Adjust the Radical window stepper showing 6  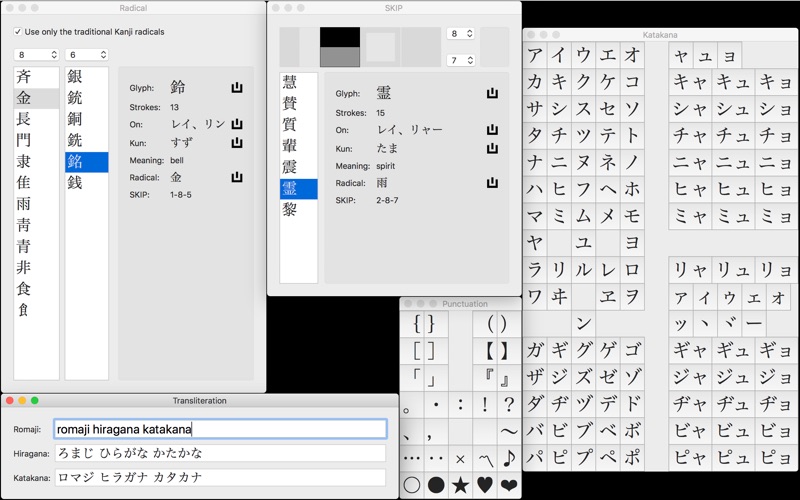click(87, 55)
